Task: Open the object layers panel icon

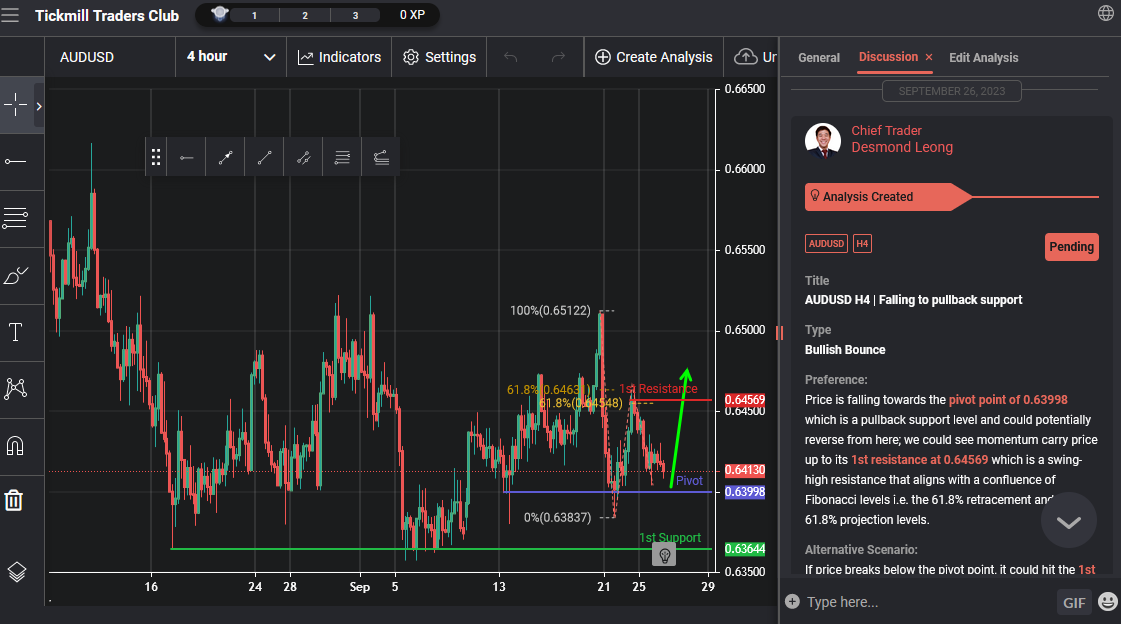Action: 16,572
